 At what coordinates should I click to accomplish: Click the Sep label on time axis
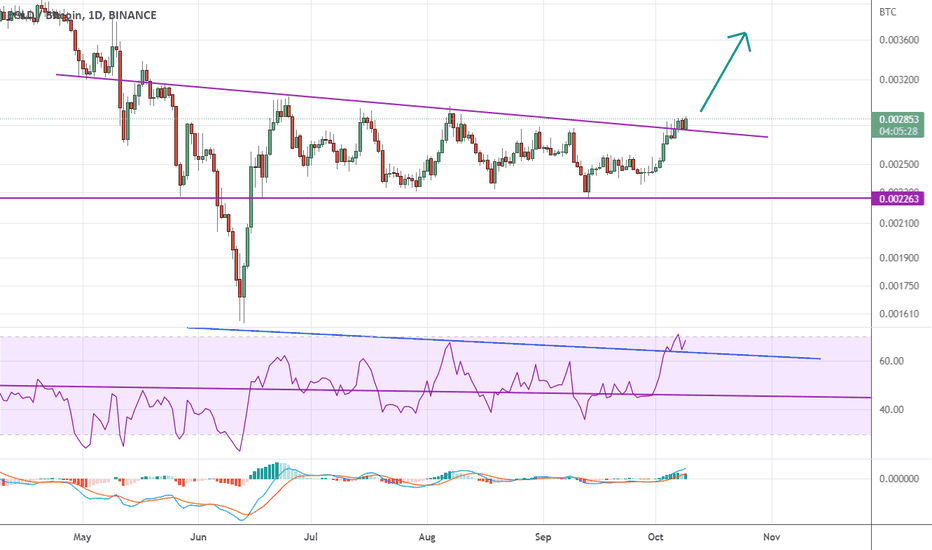tap(543, 537)
